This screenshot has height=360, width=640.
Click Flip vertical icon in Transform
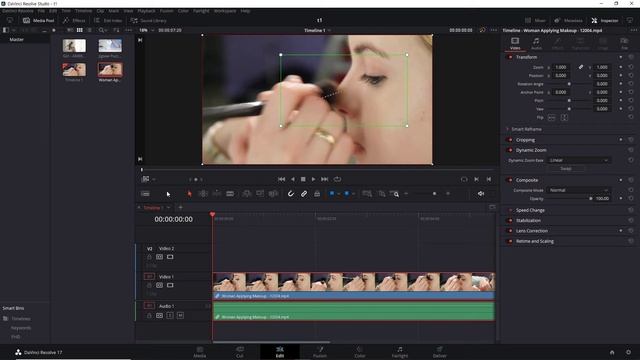click(x=564, y=118)
